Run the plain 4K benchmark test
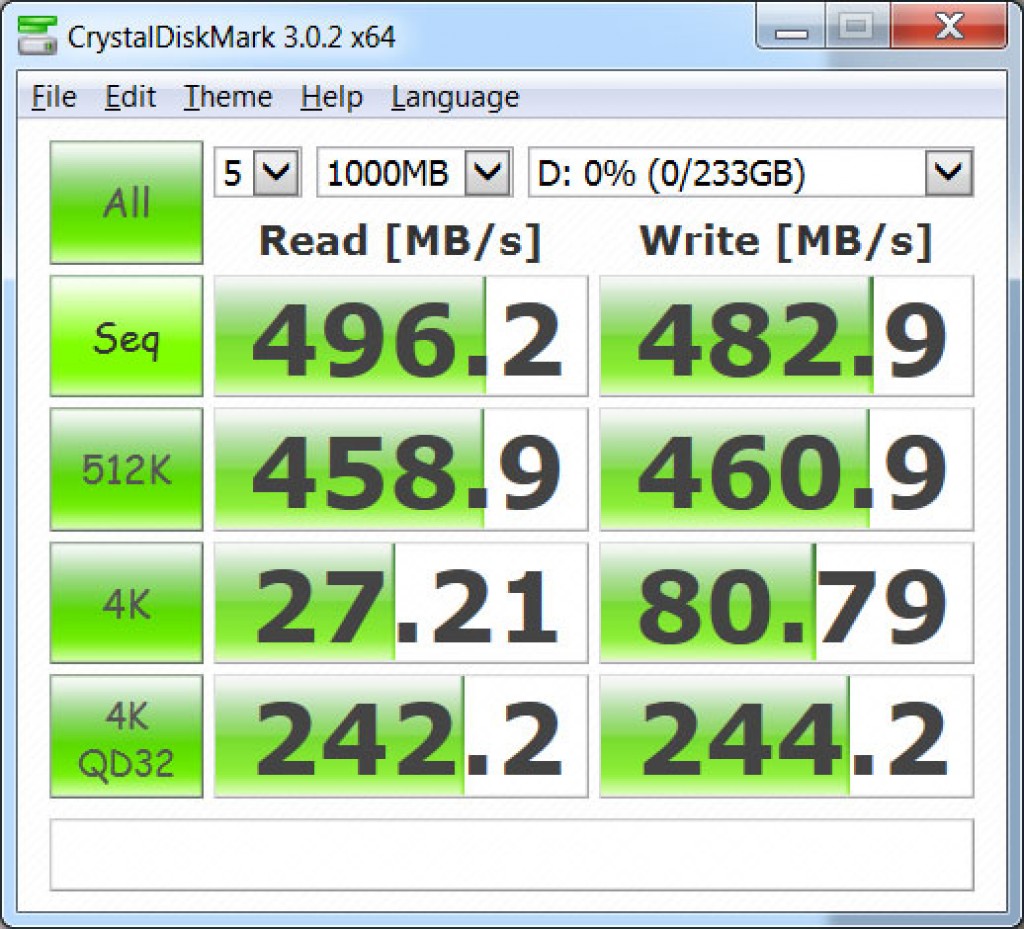Image resolution: width=1024 pixels, height=929 pixels. (127, 603)
